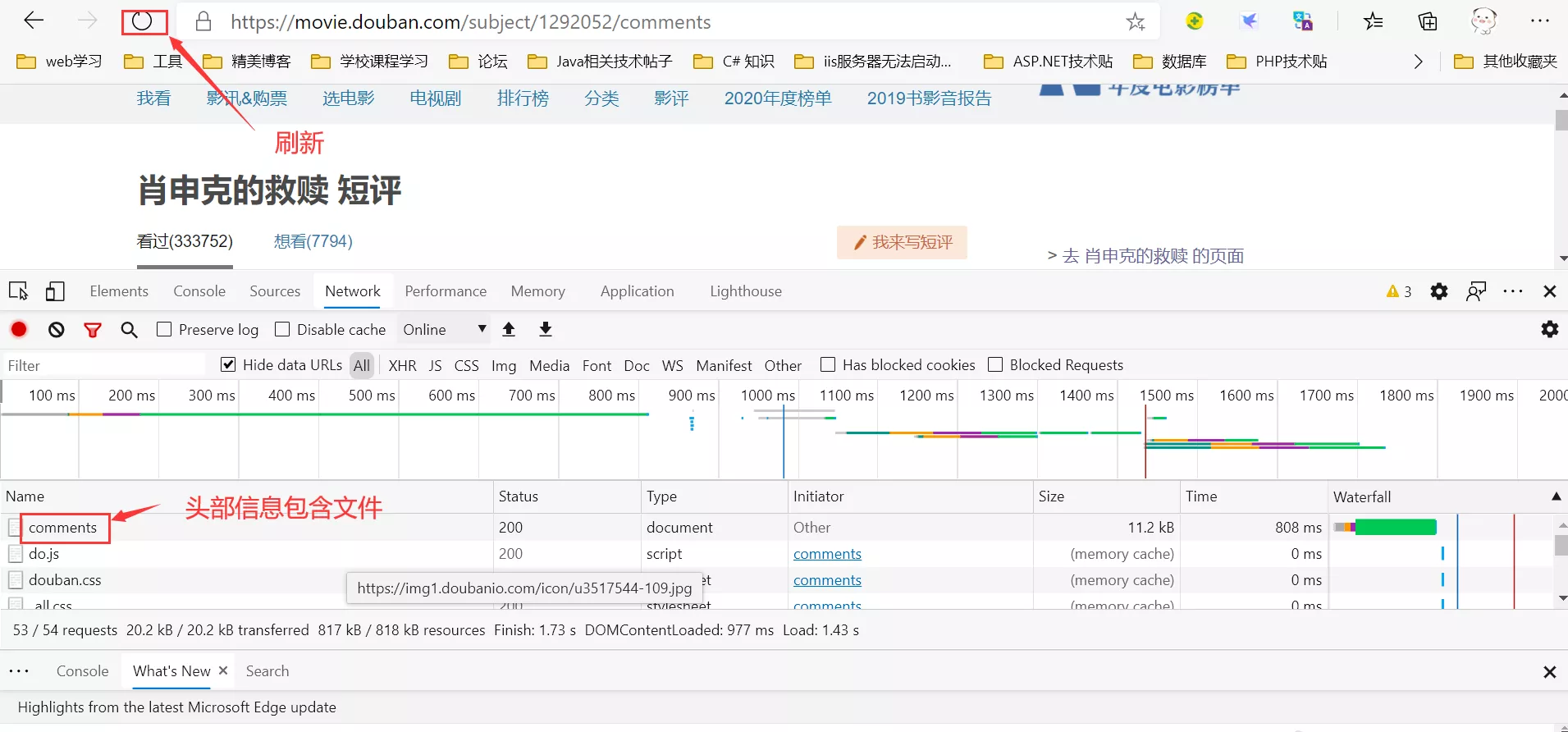Open the PHP技术贴 bookmarks folder
The image size is (1568, 732).
(x=1277, y=62)
